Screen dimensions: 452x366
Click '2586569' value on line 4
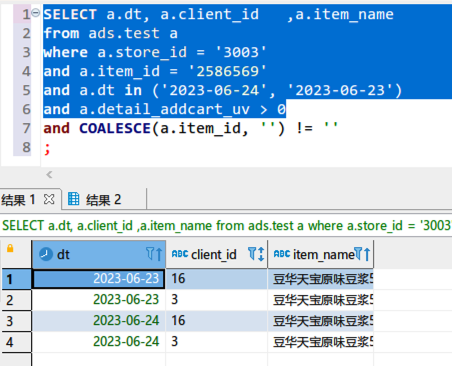227,71
